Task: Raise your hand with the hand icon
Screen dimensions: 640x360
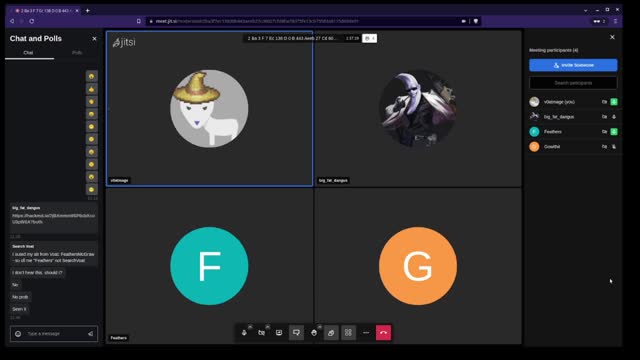Action: (313, 333)
